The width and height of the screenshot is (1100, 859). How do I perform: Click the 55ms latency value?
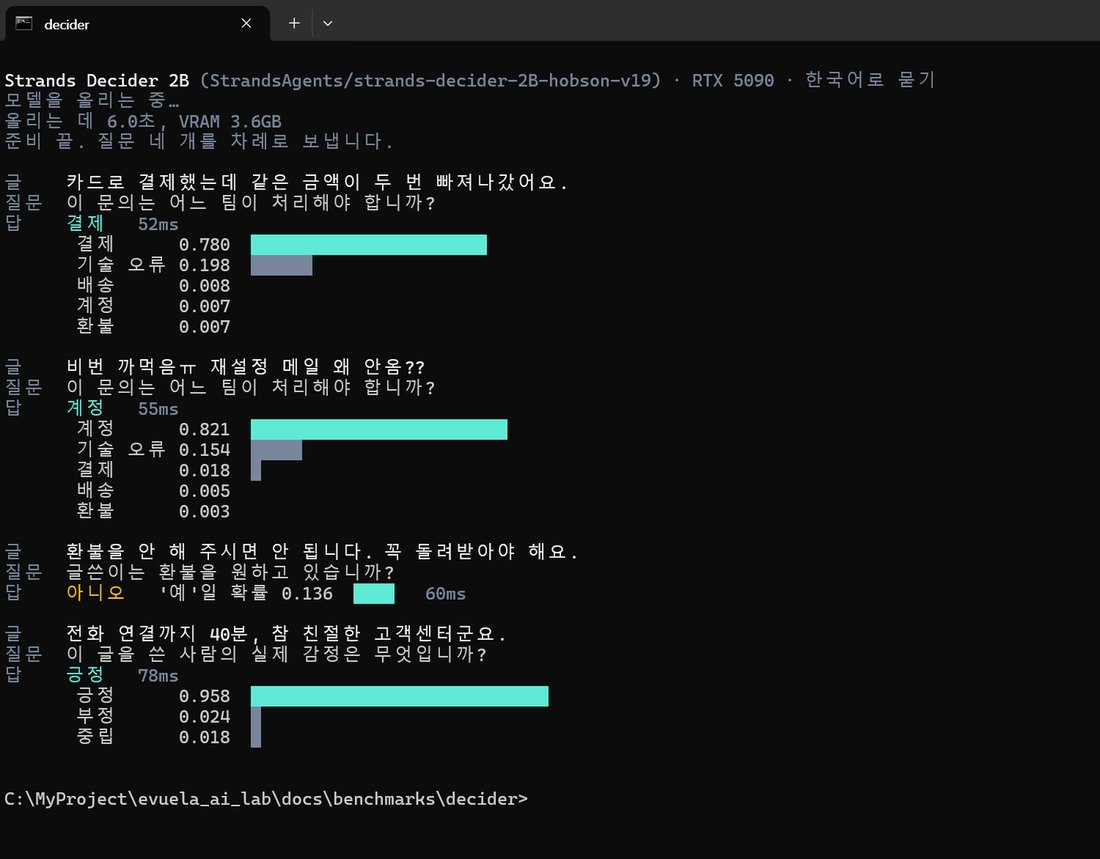(x=158, y=409)
